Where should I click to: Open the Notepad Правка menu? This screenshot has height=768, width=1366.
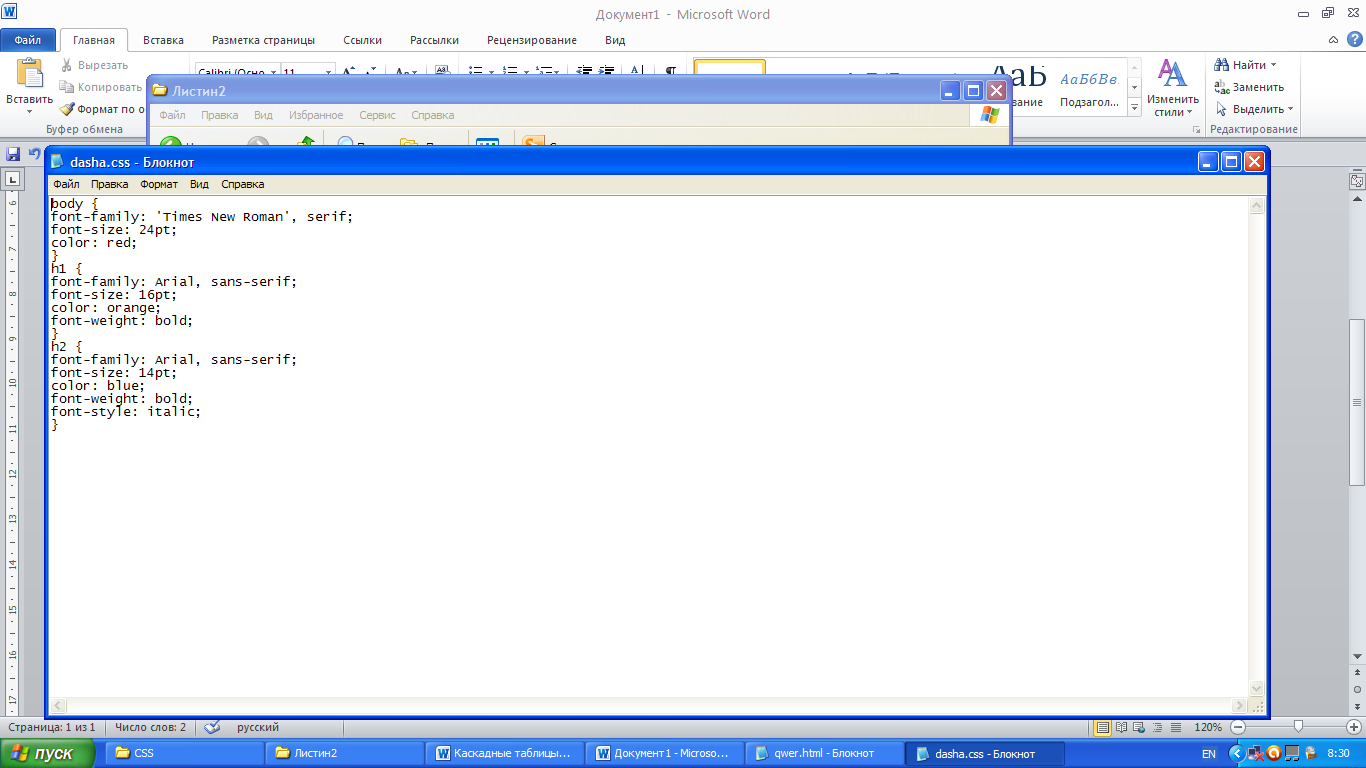(x=109, y=184)
